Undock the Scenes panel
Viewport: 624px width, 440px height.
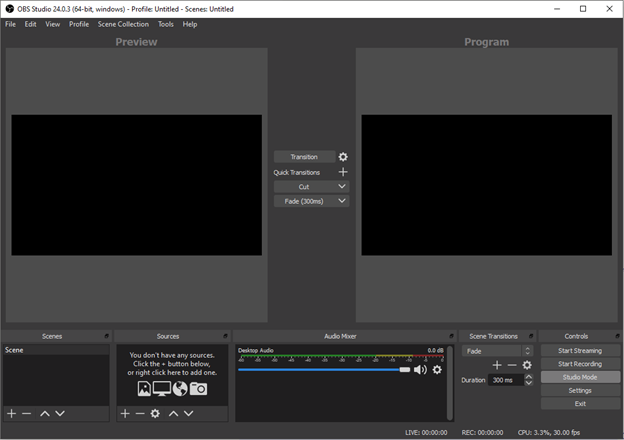(107, 336)
